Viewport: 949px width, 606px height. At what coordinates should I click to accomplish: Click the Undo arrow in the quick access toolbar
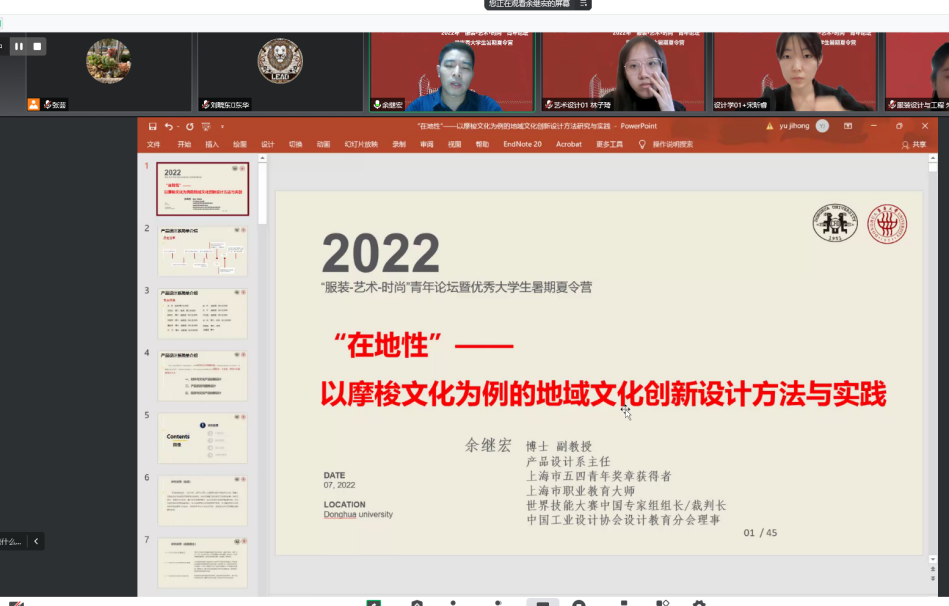click(x=168, y=126)
